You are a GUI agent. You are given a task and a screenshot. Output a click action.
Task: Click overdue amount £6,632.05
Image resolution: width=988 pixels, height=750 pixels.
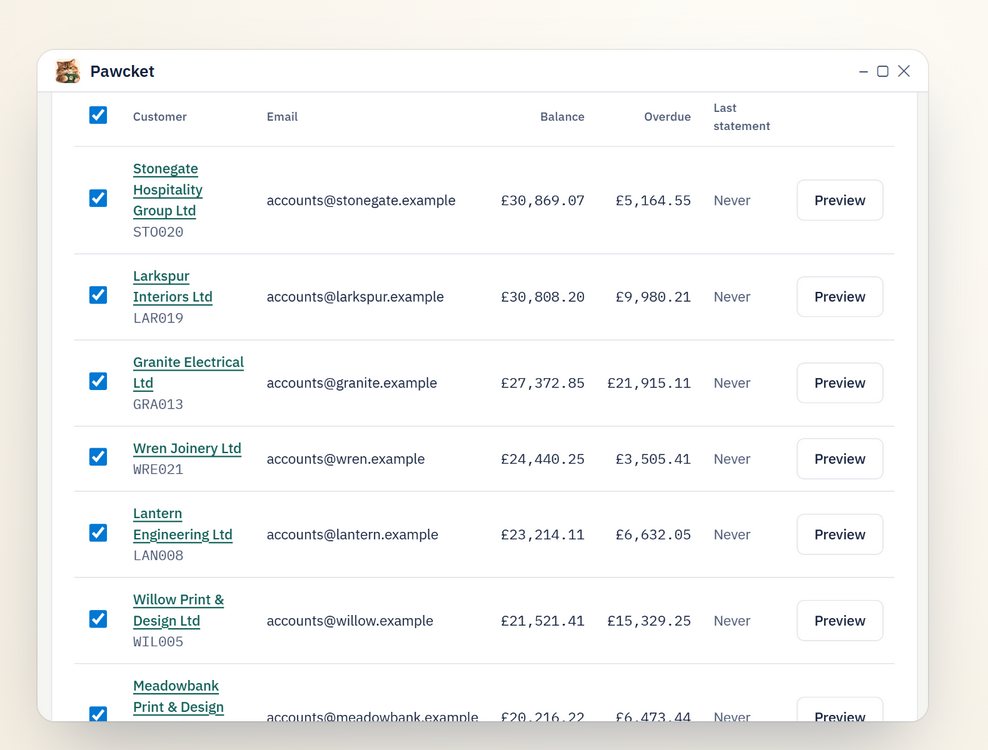tap(653, 534)
